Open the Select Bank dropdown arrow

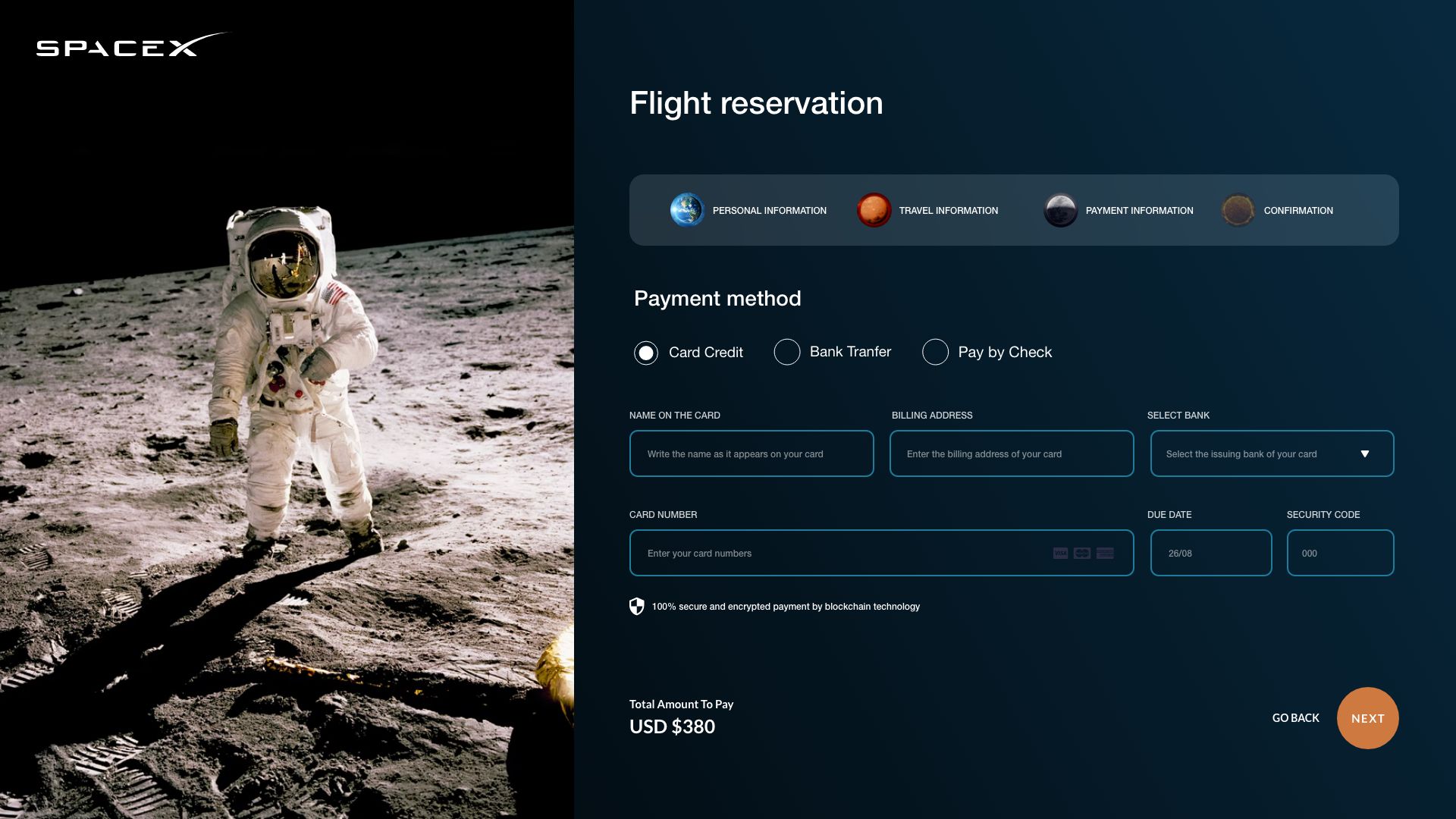[x=1364, y=453]
